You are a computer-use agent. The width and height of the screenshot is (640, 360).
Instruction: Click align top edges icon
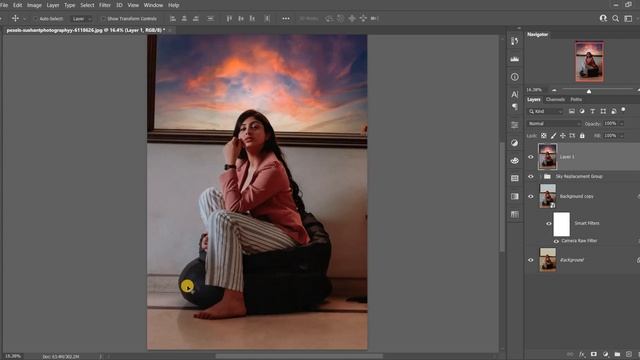[x=229, y=18]
